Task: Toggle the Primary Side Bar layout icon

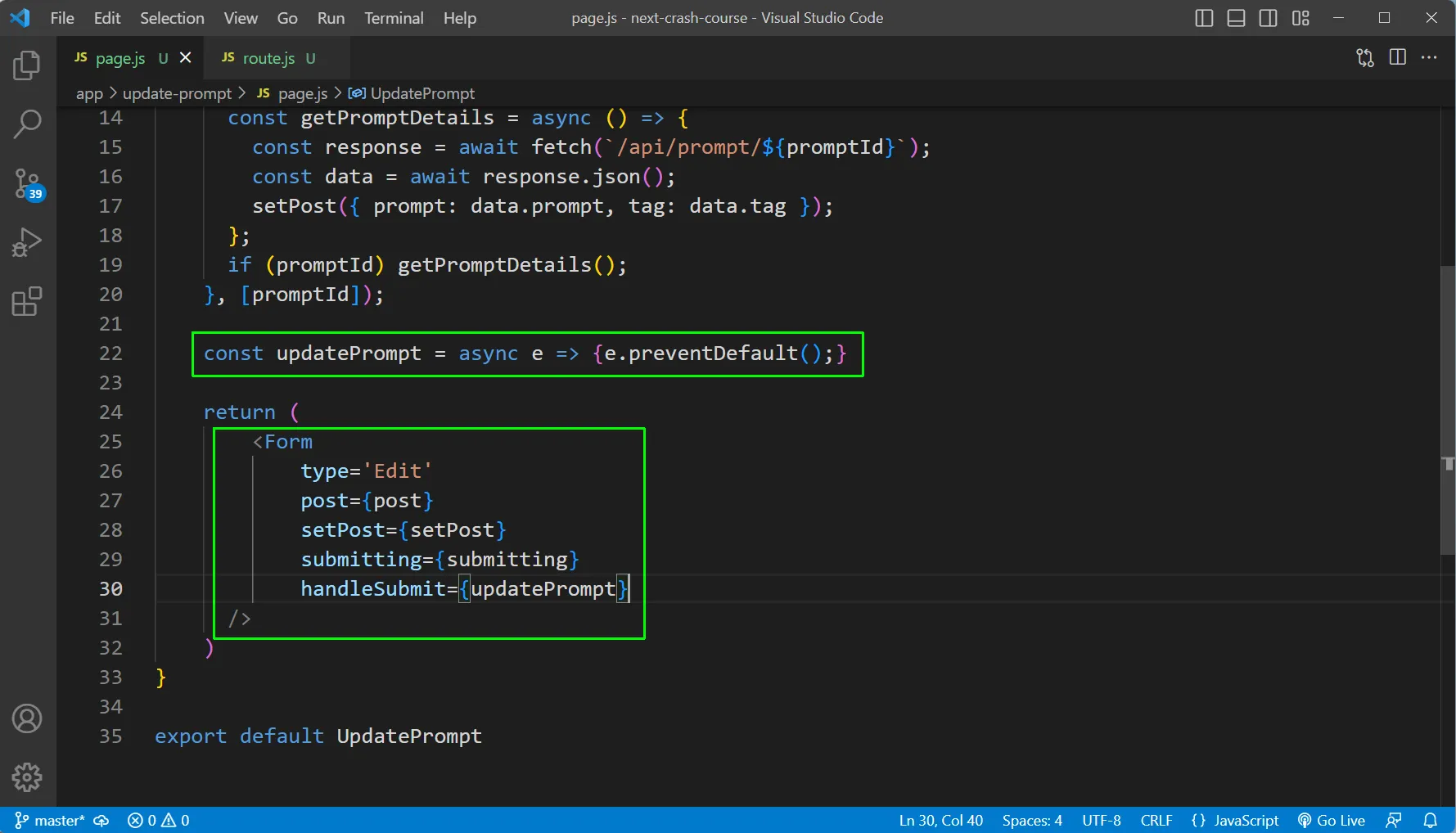Action: (x=1204, y=18)
